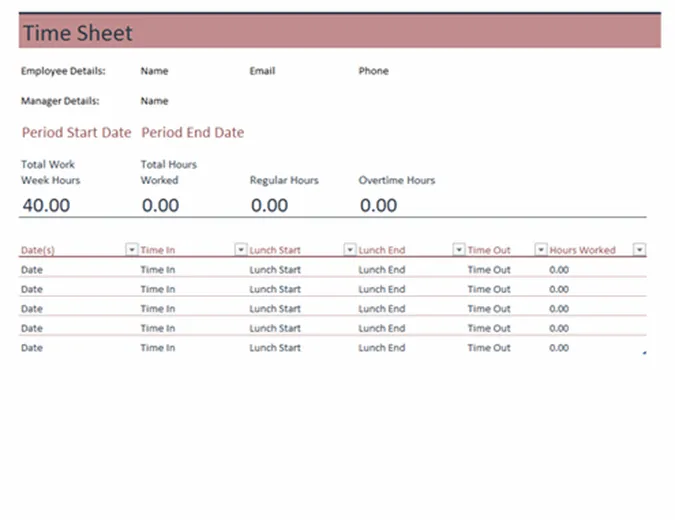Click the Period Start Date cell
The width and height of the screenshot is (675, 520).
pos(77,132)
